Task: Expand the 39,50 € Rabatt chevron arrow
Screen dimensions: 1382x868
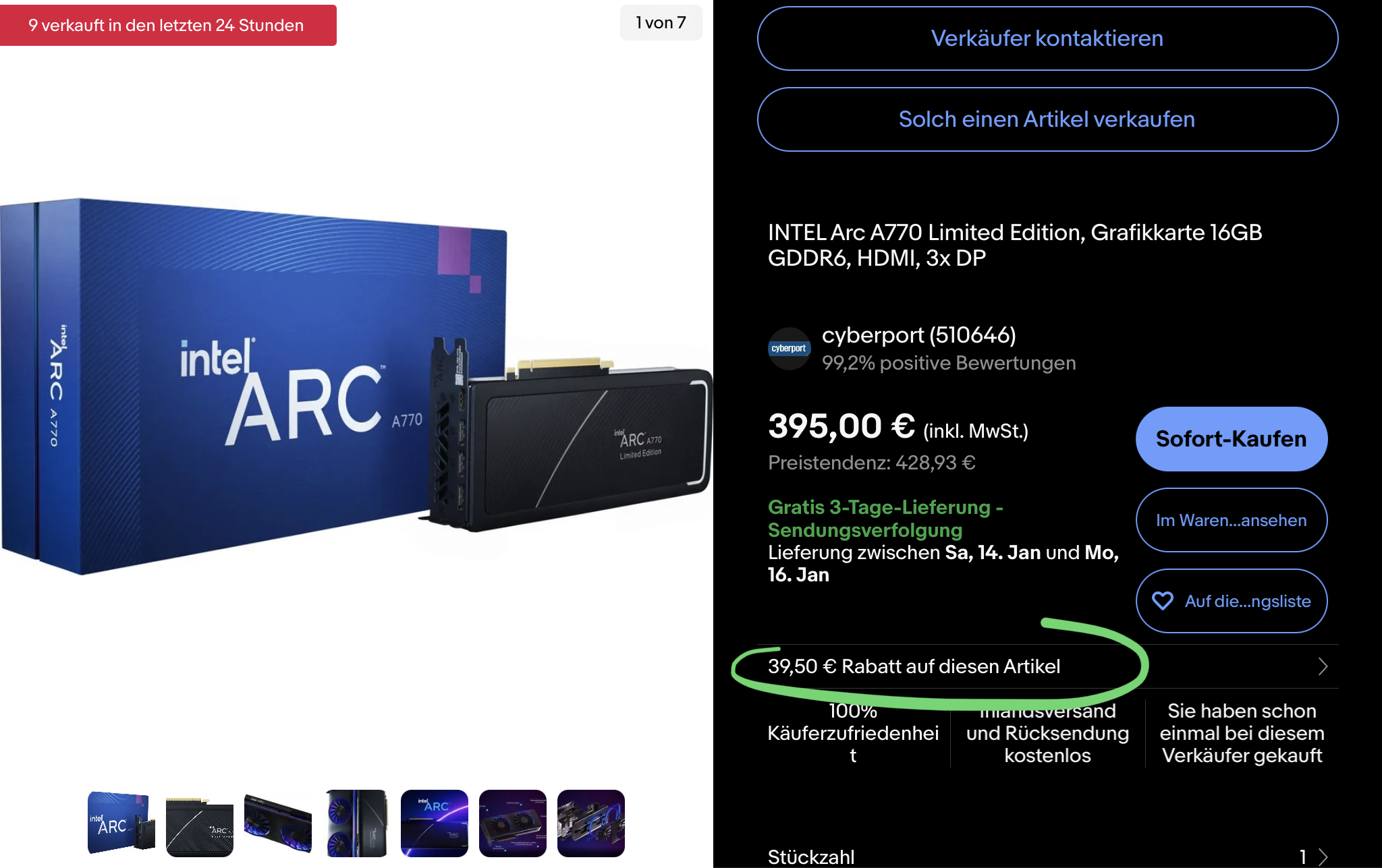Action: (1323, 666)
